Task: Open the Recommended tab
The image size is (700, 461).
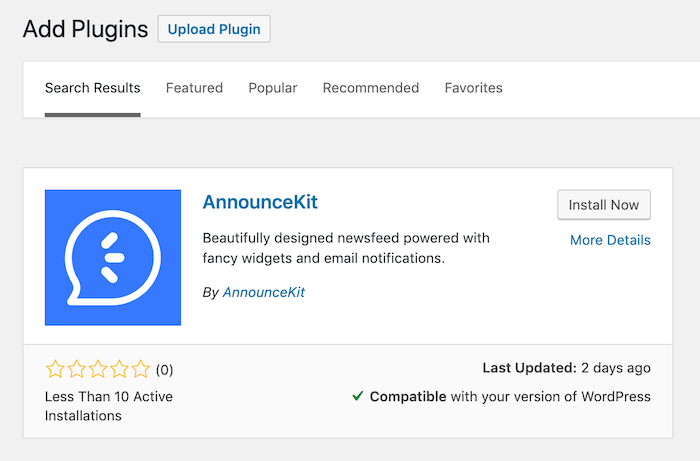Action: tap(370, 88)
